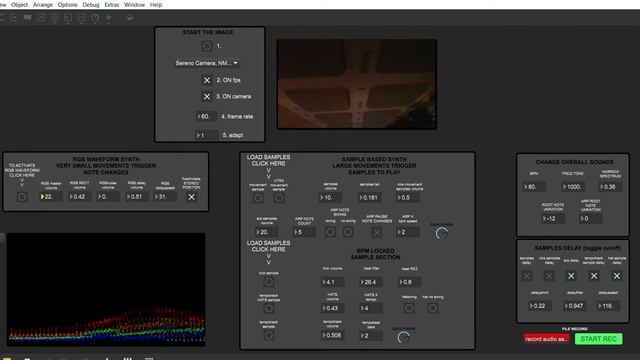Click the bang button labeled 1. in Start The Image
The width and height of the screenshot is (640, 360).
207,46
